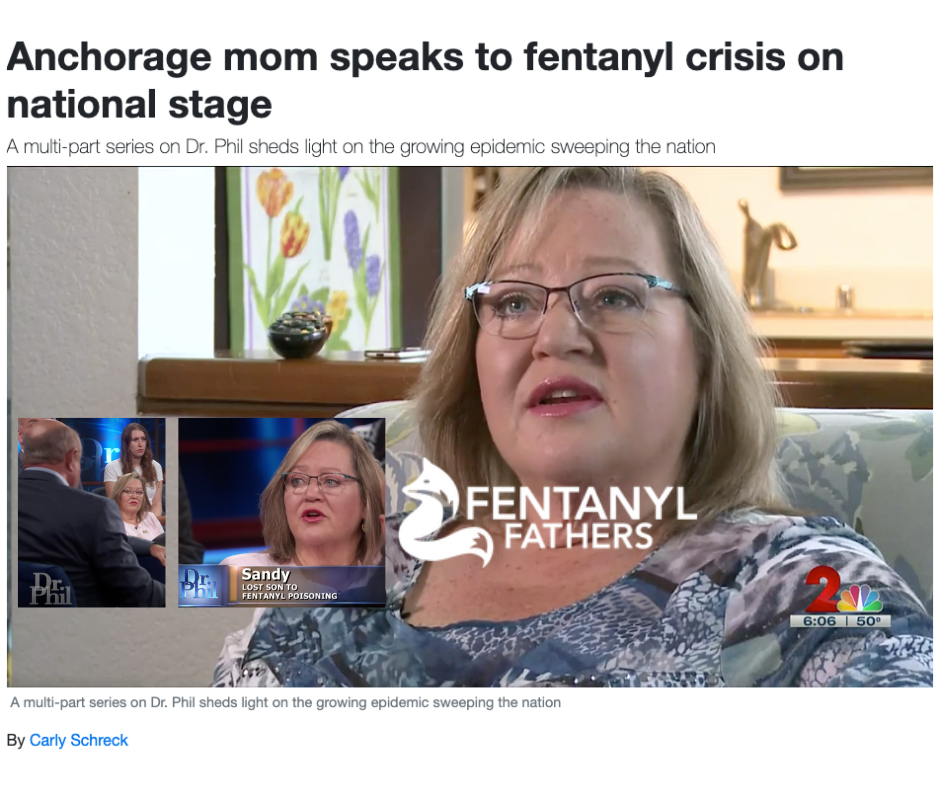Select the left Dr. Phil stage thumbnail
This screenshot has width=940, height=788.
click(x=92, y=513)
